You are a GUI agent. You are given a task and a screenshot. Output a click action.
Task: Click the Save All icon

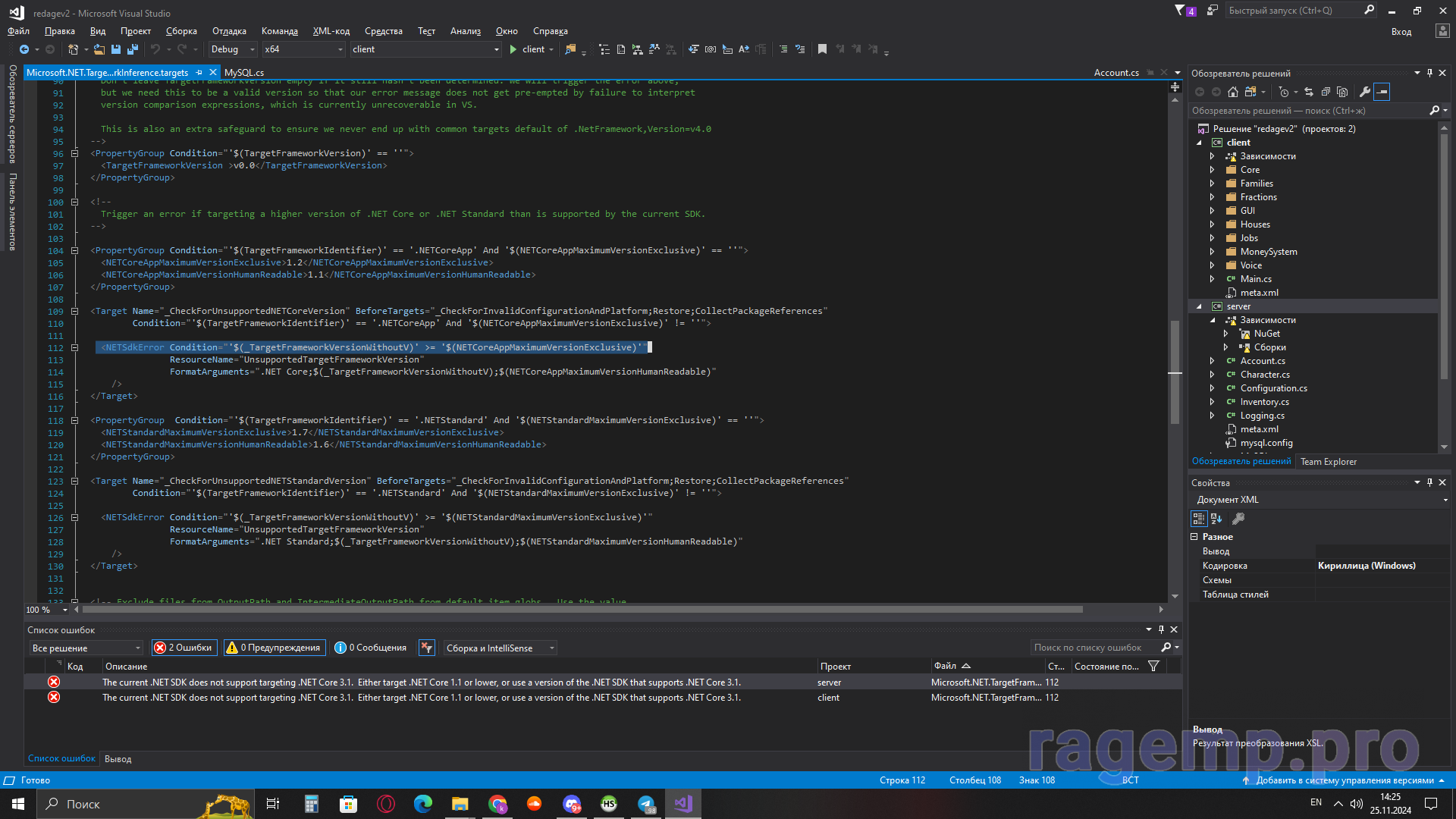pyautogui.click(x=133, y=49)
